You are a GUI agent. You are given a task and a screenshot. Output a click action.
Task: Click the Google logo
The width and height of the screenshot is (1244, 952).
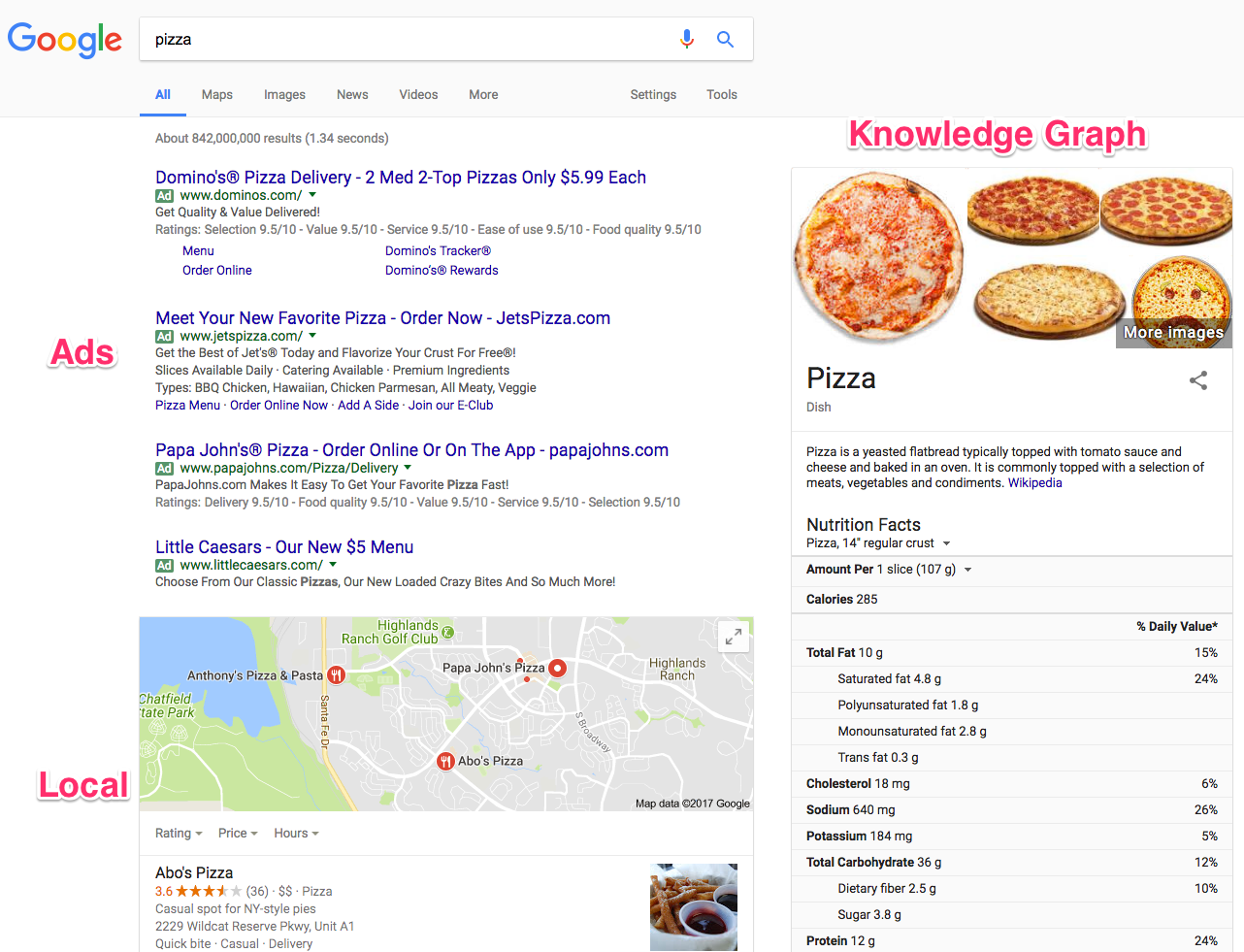tap(64, 41)
